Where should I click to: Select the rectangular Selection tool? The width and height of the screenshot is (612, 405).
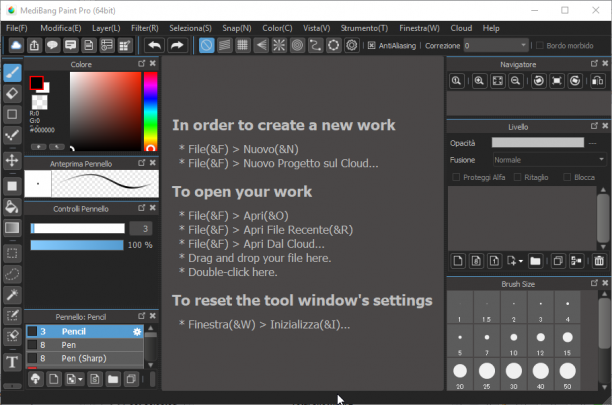pos(12,253)
